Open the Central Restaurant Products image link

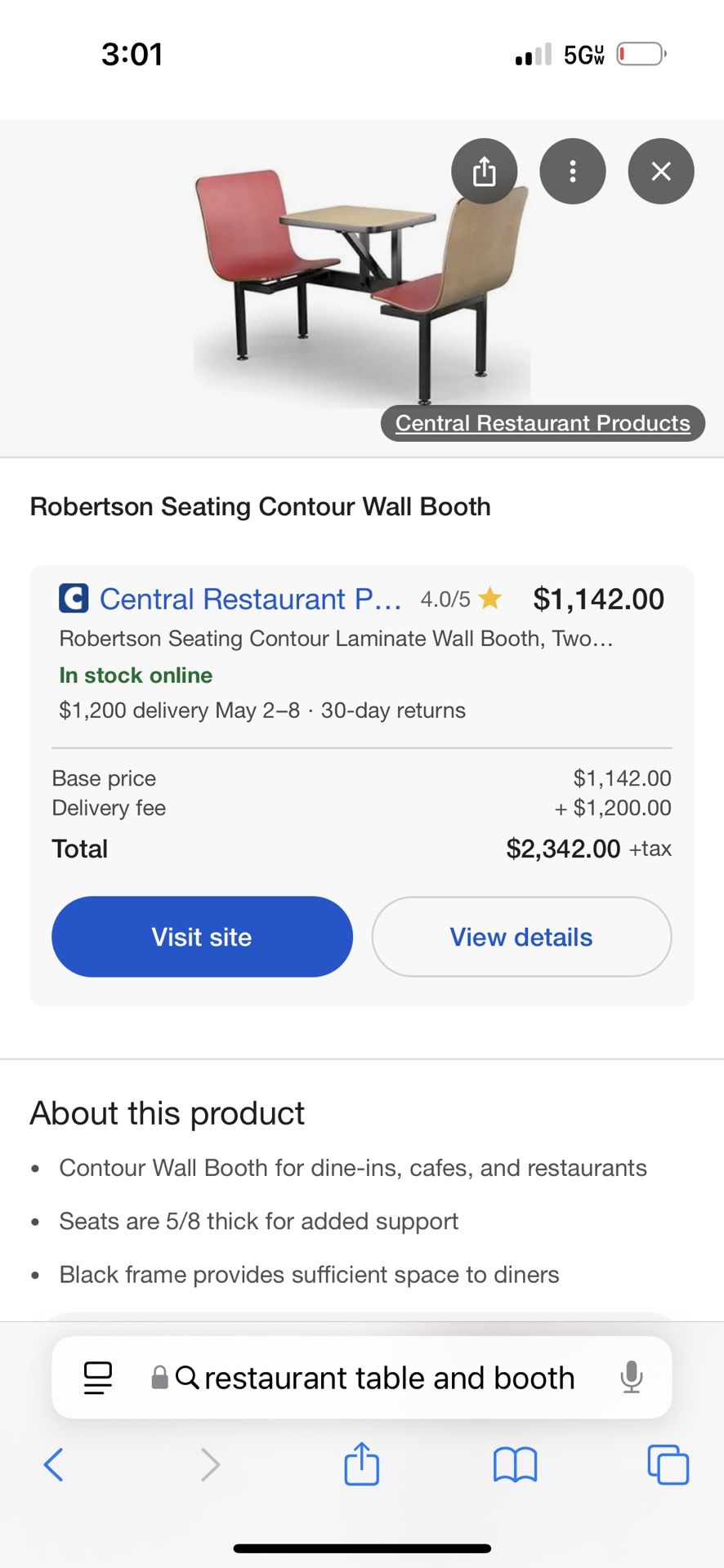(543, 423)
